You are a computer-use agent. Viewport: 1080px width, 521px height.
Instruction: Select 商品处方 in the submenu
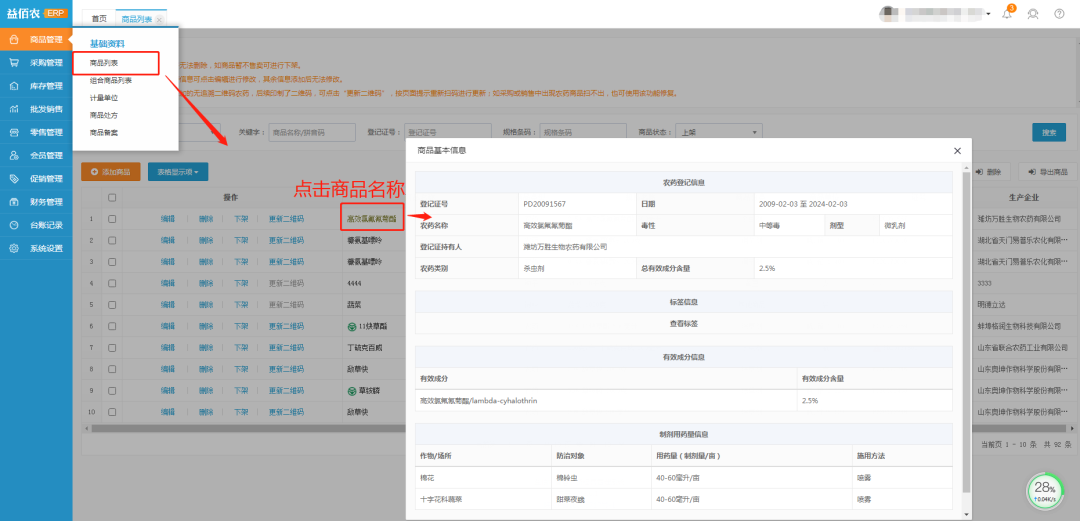(x=103, y=115)
